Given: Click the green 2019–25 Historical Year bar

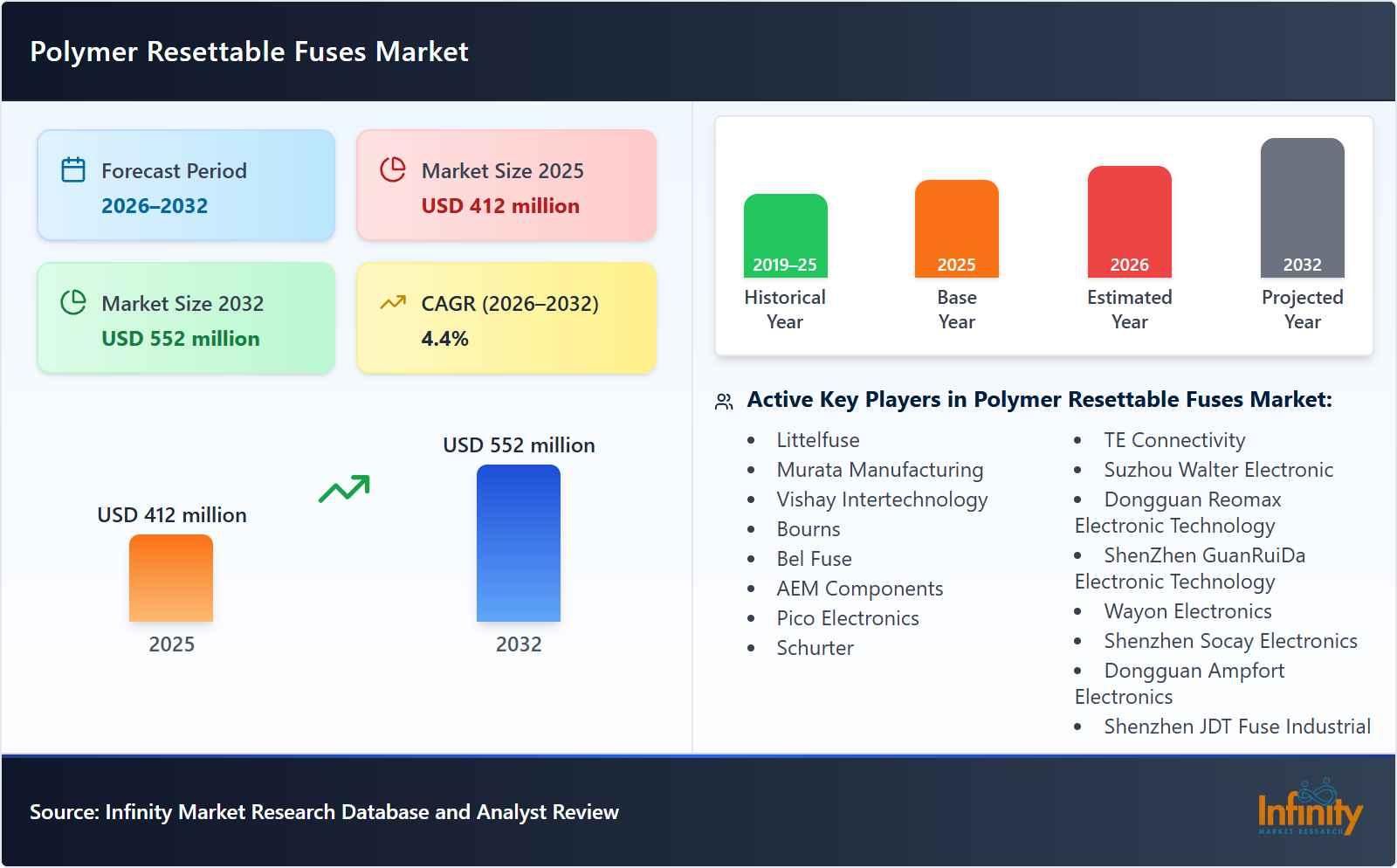Looking at the screenshot, I should click(x=785, y=236).
